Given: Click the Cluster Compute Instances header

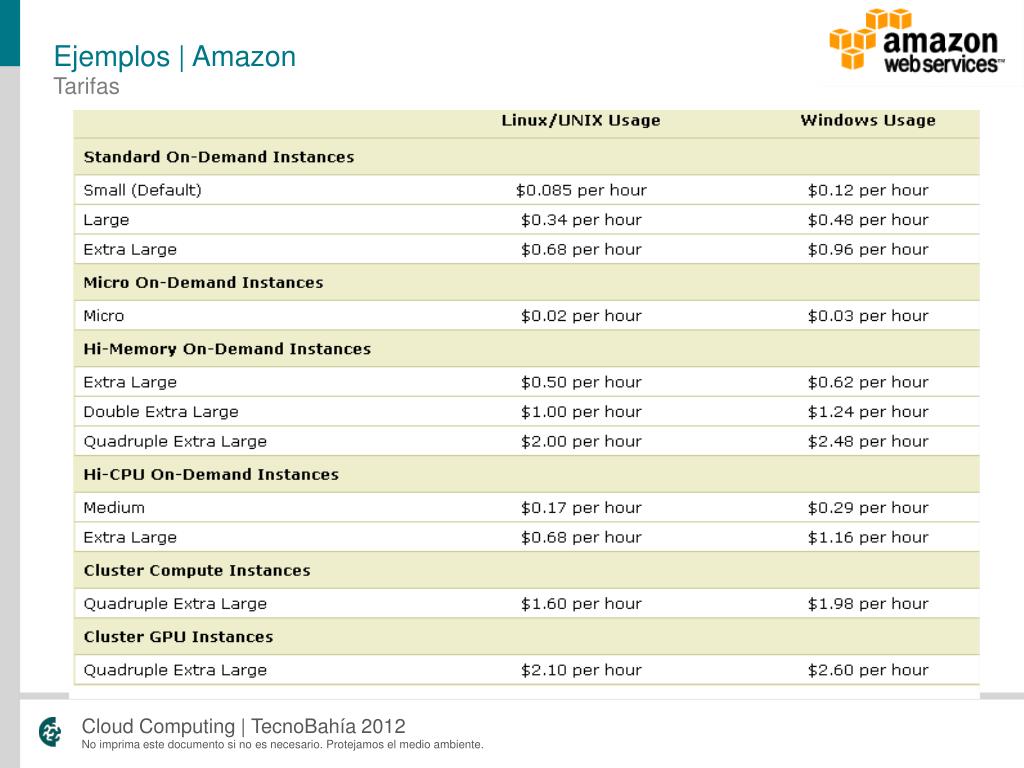Looking at the screenshot, I should pos(197,571).
